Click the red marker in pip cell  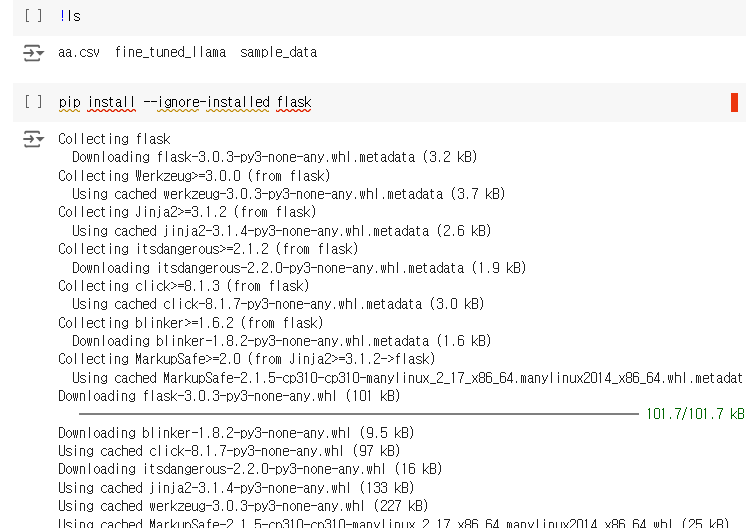tap(734, 102)
